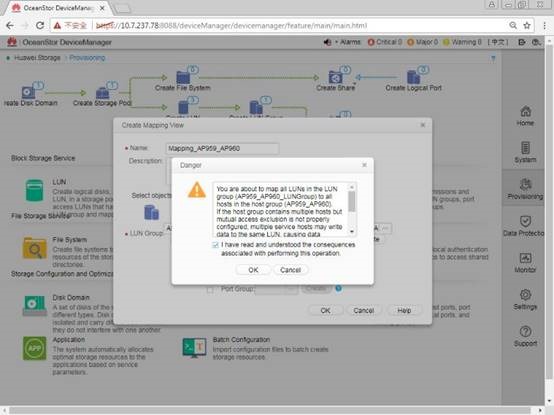Expand the Alarms dropdown arrow

click(337, 42)
